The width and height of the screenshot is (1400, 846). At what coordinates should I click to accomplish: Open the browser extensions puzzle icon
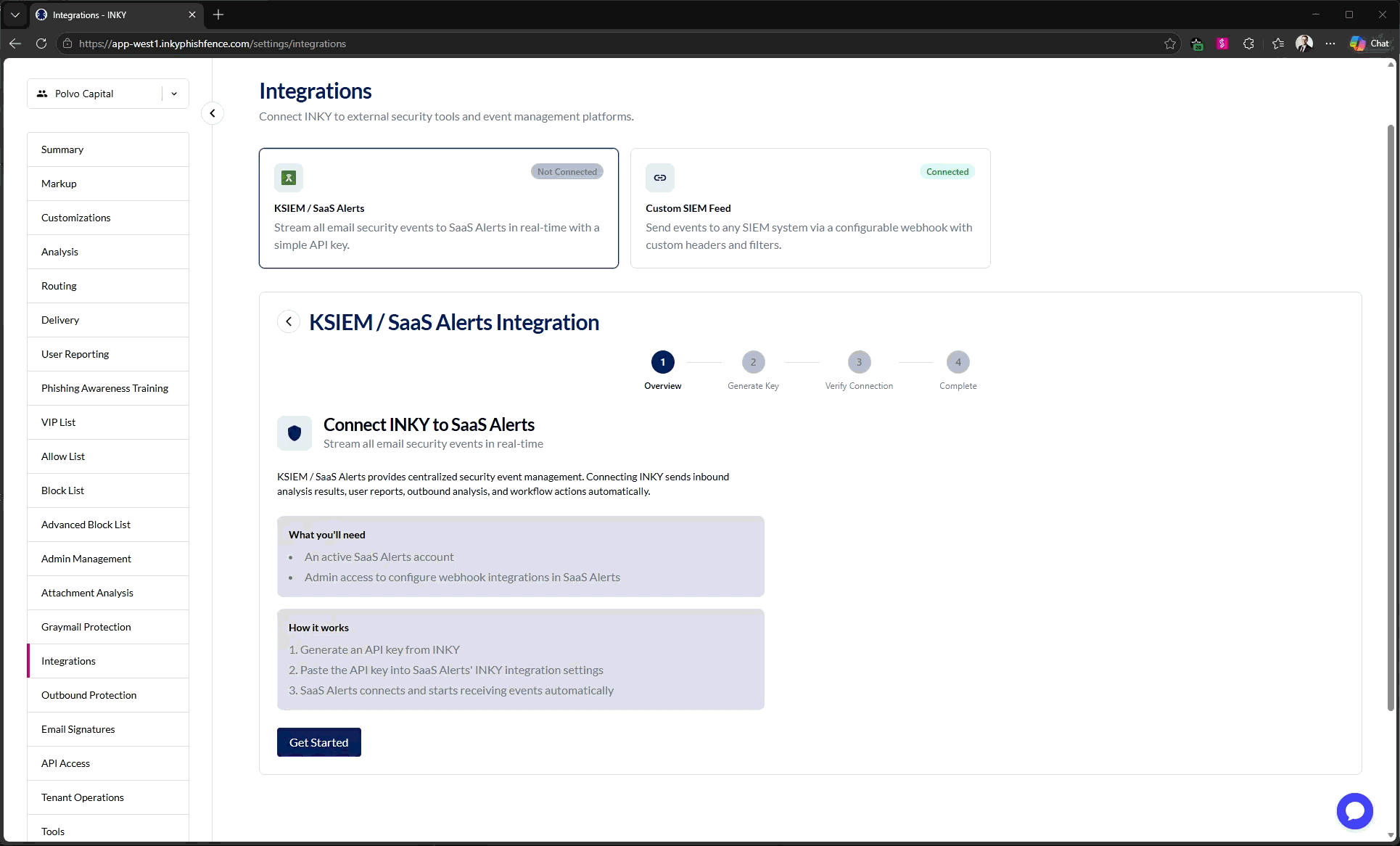tap(1248, 44)
